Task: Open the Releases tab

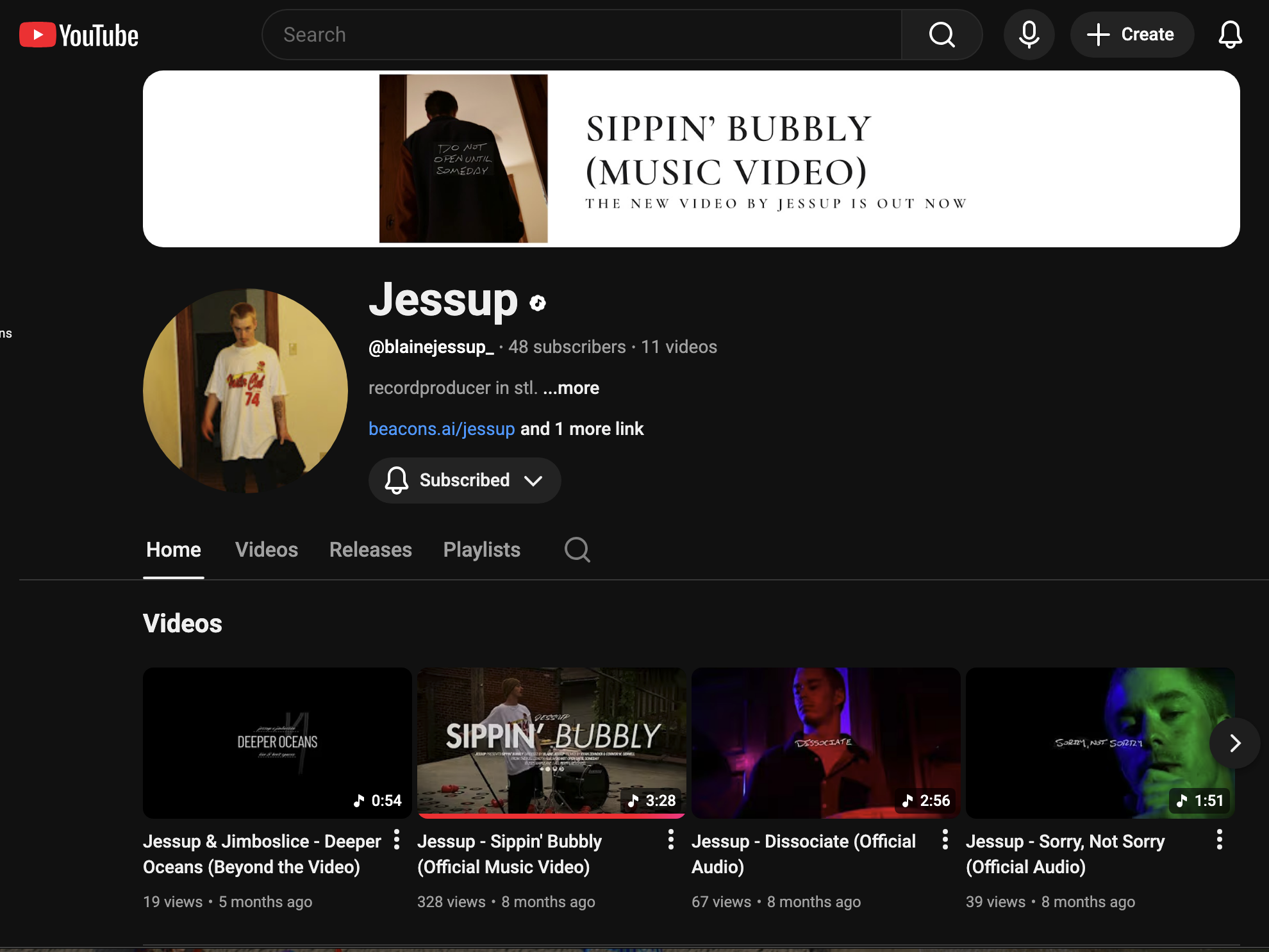Action: pos(370,550)
